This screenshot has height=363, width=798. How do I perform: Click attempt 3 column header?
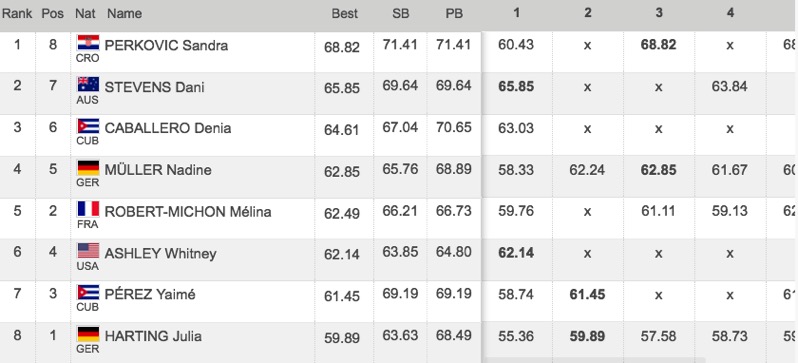click(x=659, y=13)
